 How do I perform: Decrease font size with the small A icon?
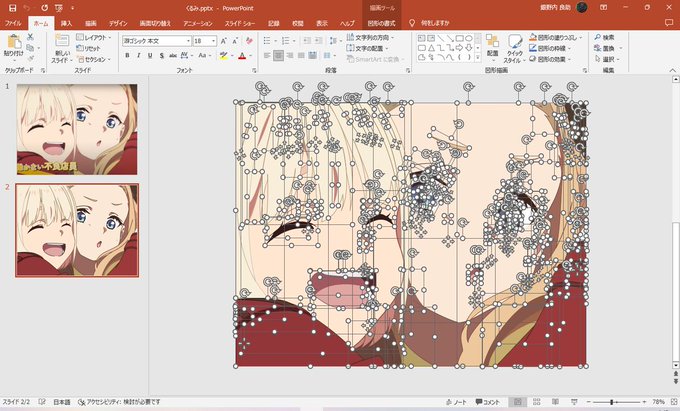click(x=235, y=41)
